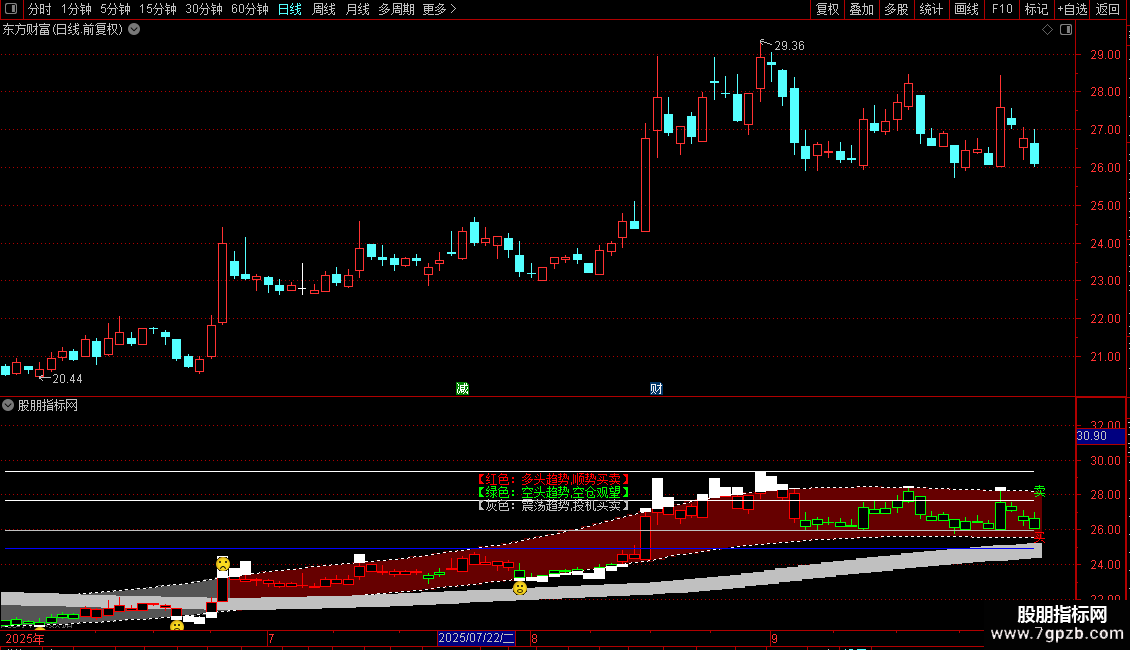
Task: Select the 30分钟 period
Action: 204,9
